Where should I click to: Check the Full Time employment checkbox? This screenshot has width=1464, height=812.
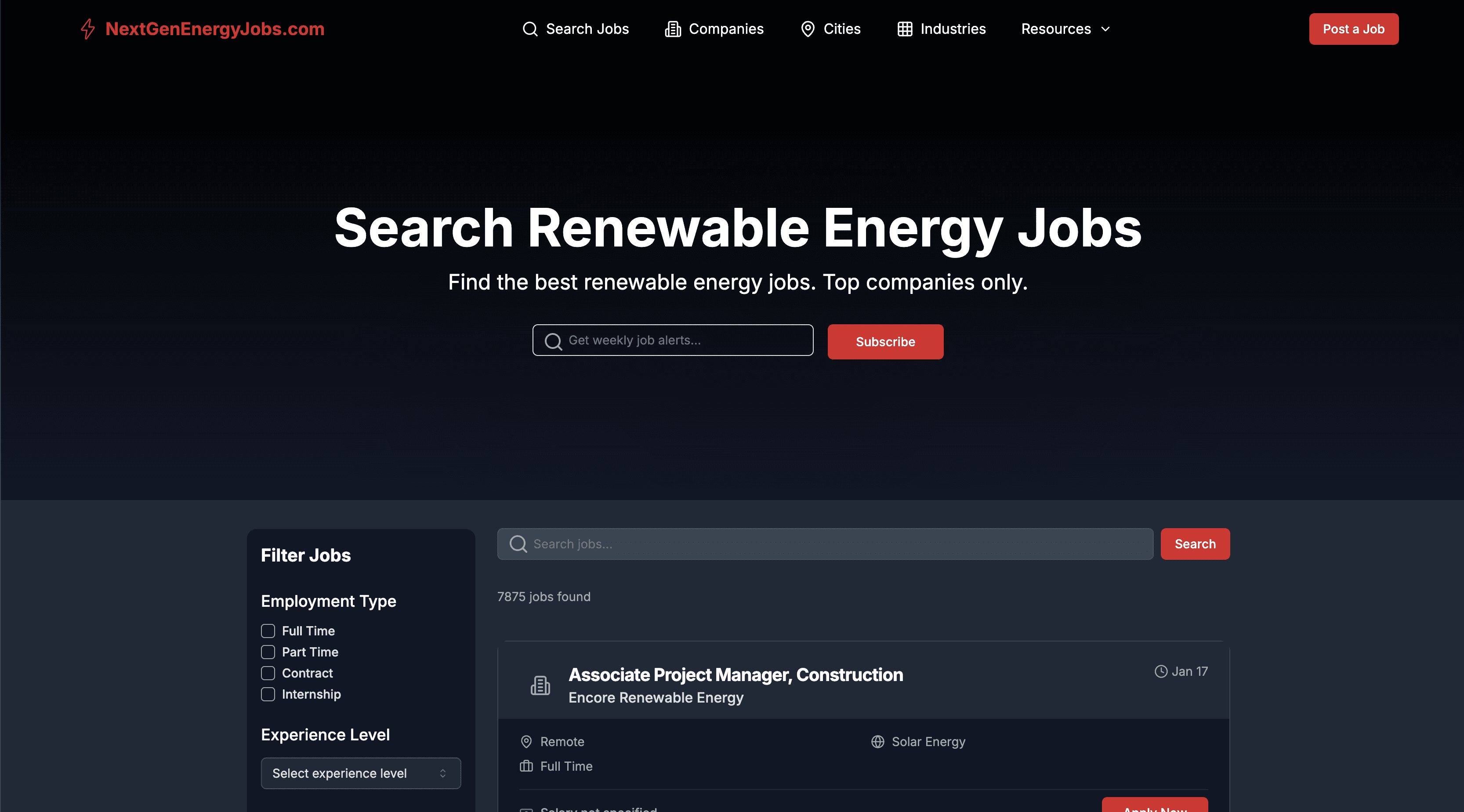pos(268,631)
